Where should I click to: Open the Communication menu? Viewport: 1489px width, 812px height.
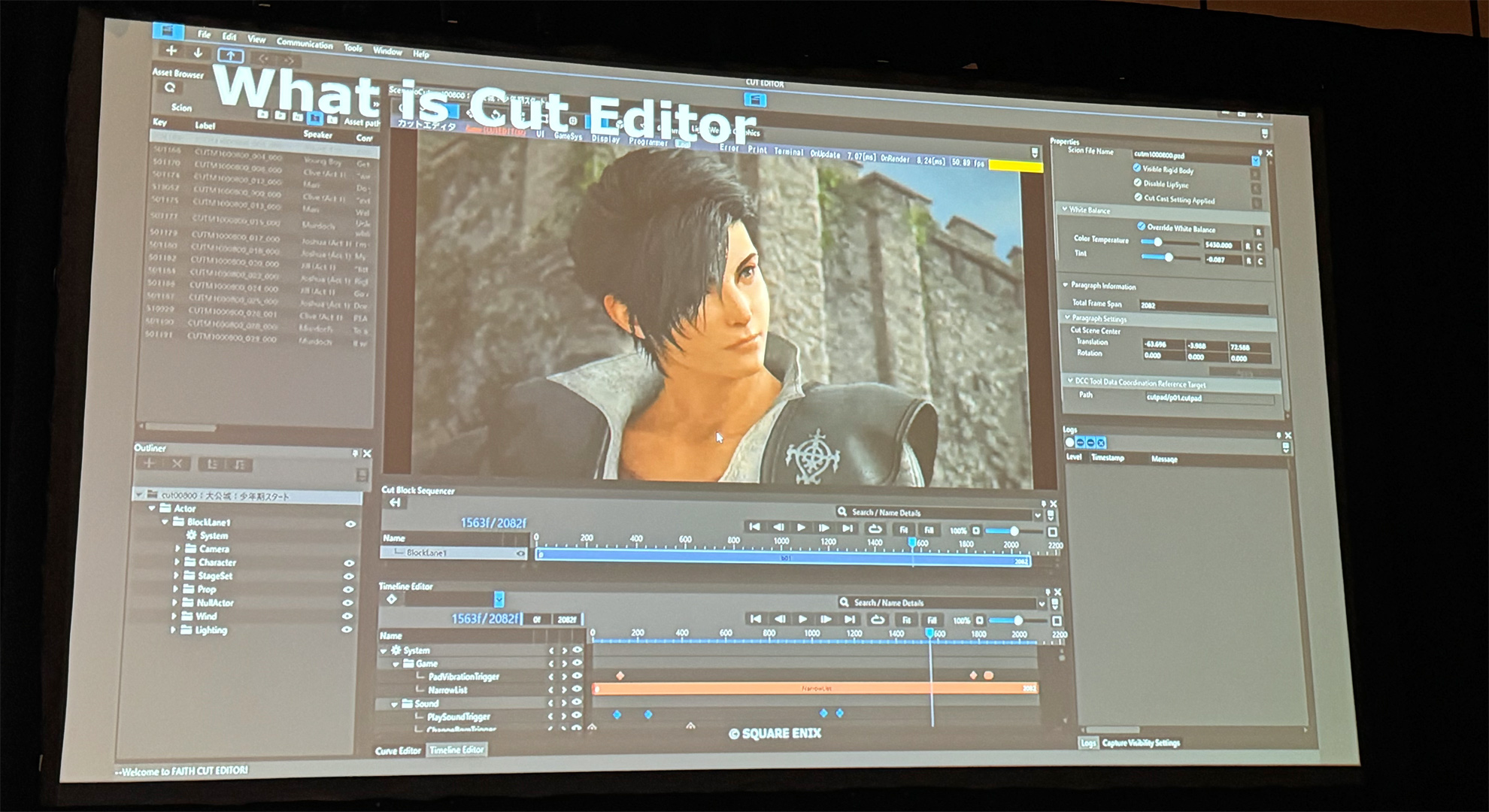pyautogui.click(x=304, y=44)
